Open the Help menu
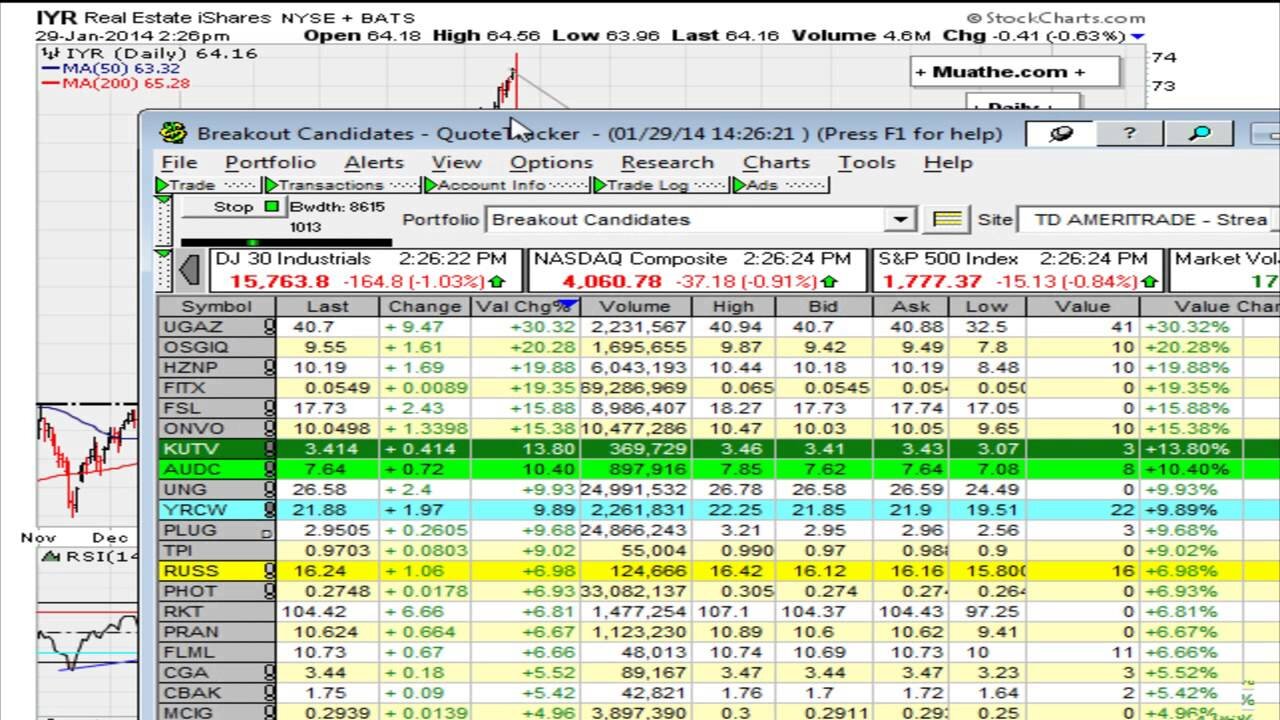1280x720 pixels. pyautogui.click(x=947, y=162)
